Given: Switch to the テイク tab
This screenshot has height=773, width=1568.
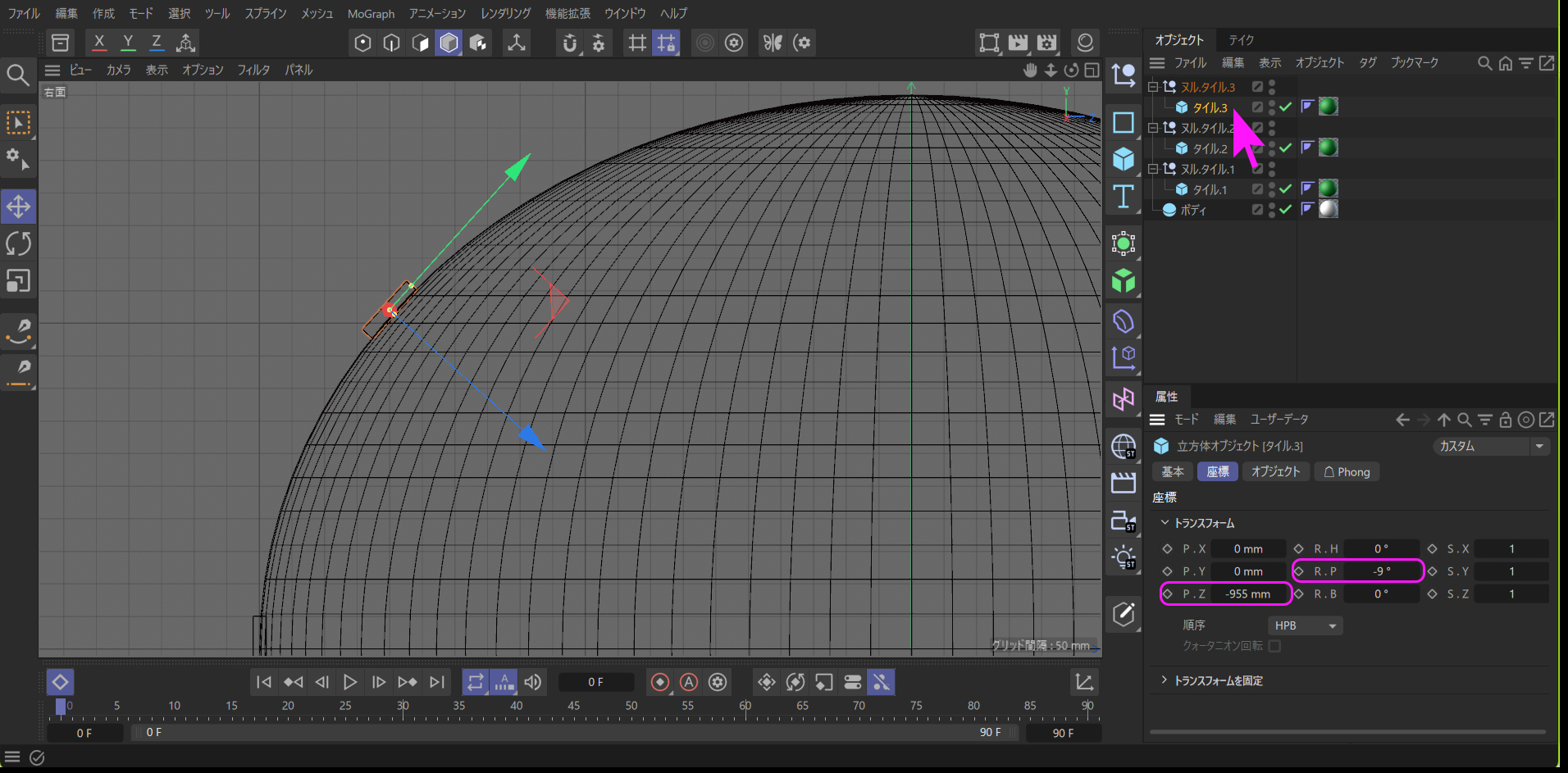Looking at the screenshot, I should tap(1241, 40).
